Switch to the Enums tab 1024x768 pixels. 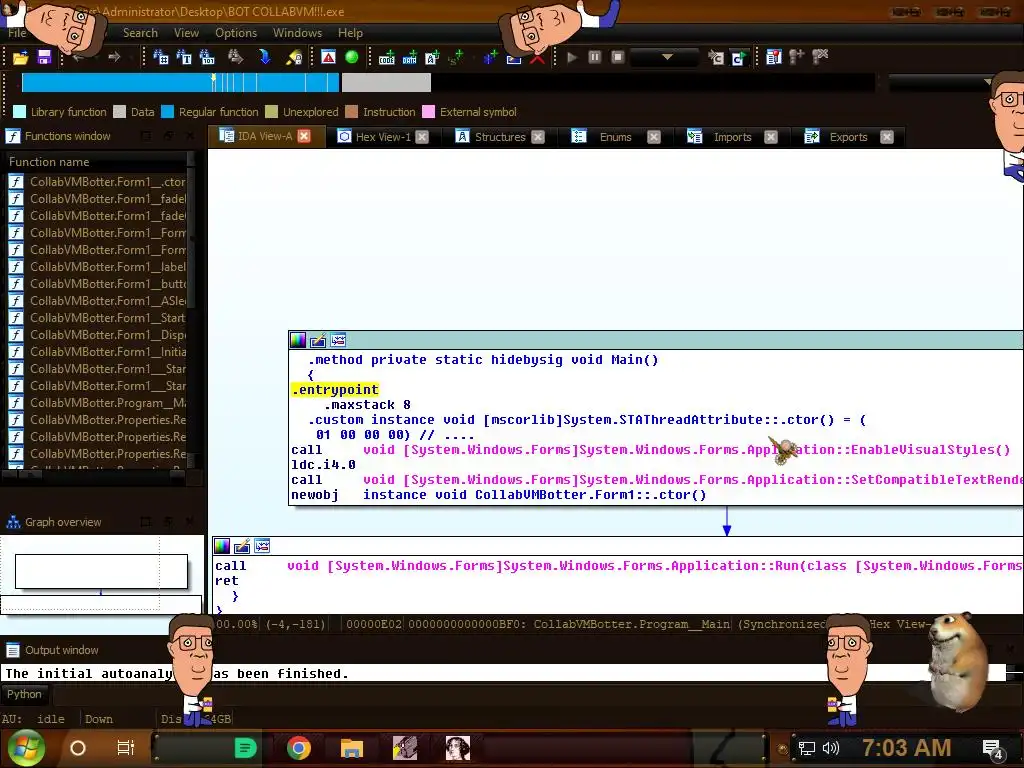615,136
